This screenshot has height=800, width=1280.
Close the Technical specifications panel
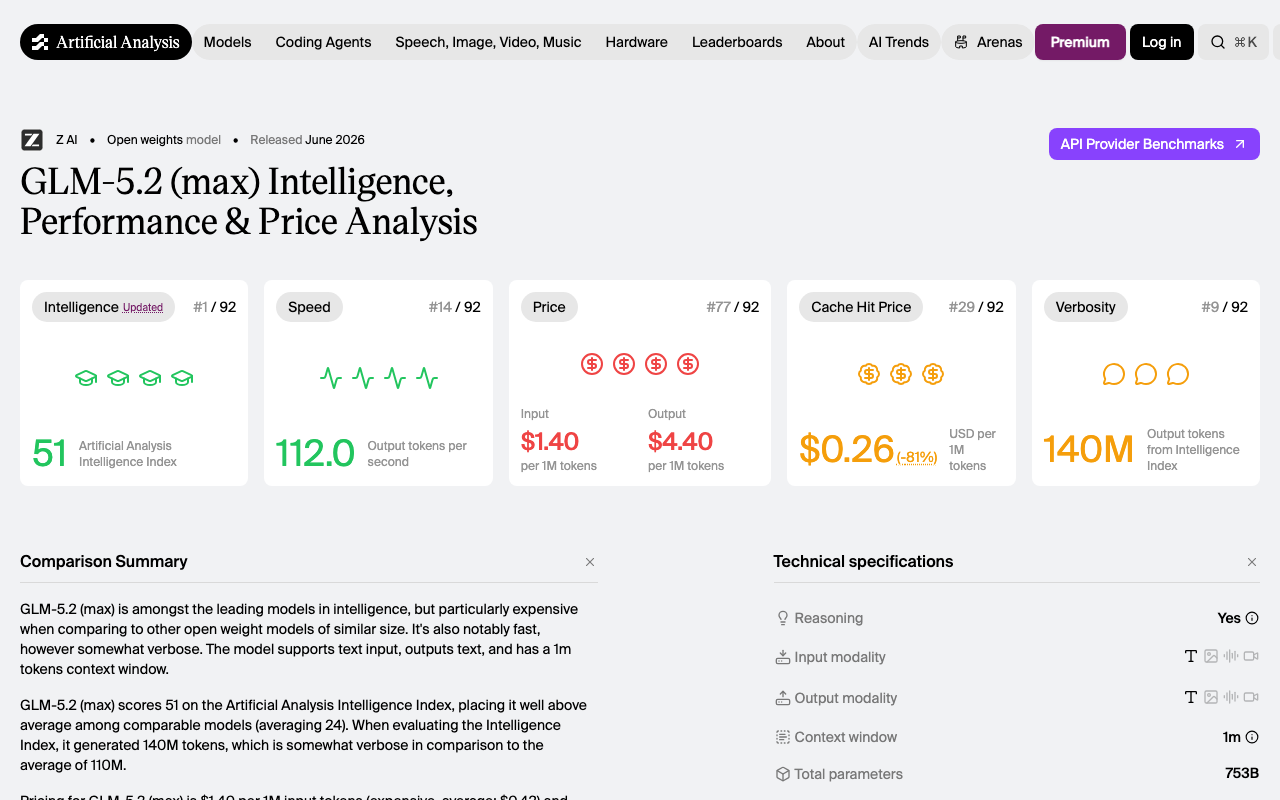point(1252,562)
